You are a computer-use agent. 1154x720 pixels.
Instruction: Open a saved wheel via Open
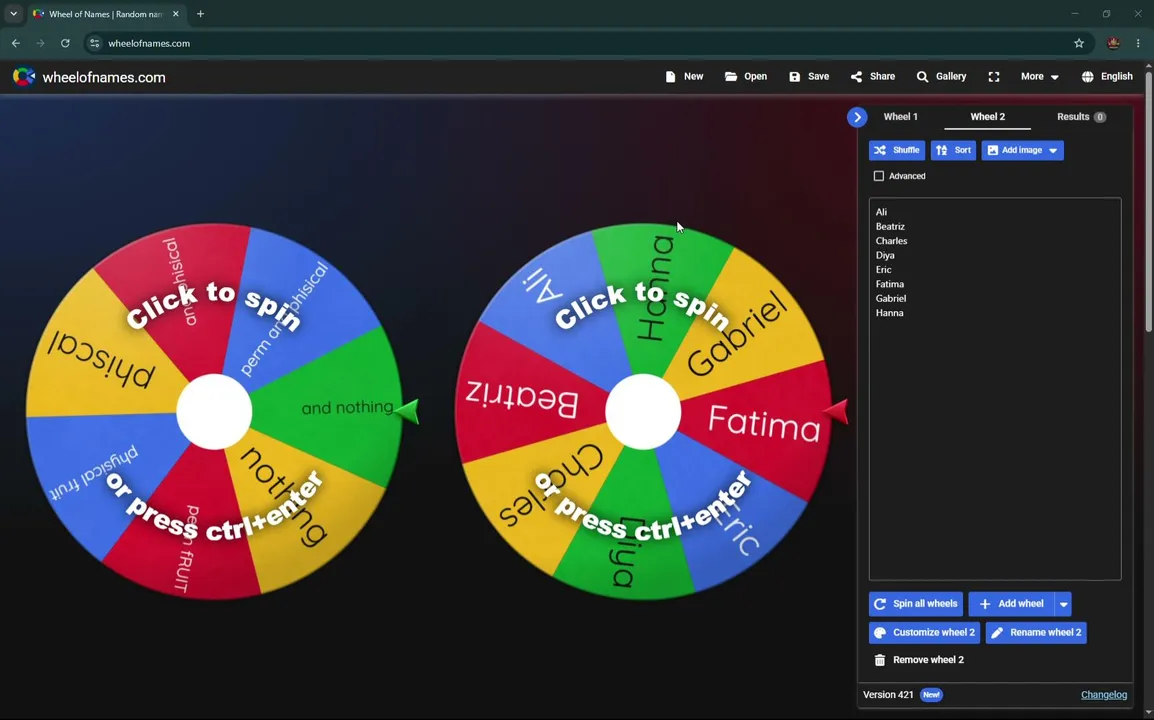point(746,77)
